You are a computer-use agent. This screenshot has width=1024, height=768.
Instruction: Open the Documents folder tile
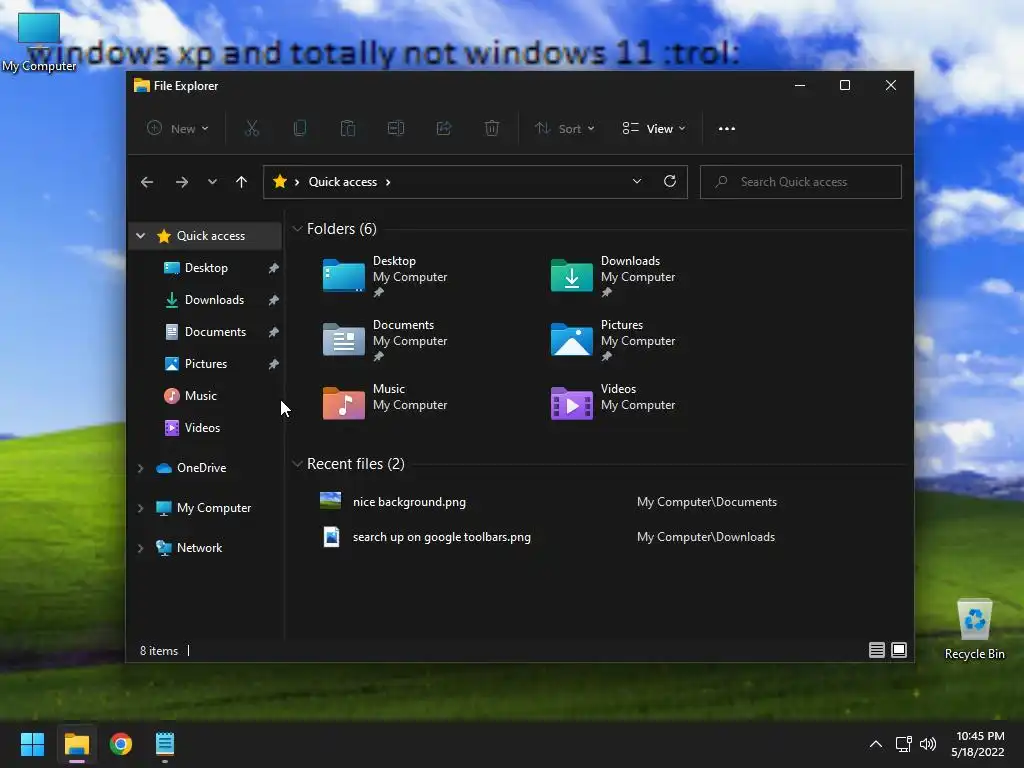pos(385,341)
